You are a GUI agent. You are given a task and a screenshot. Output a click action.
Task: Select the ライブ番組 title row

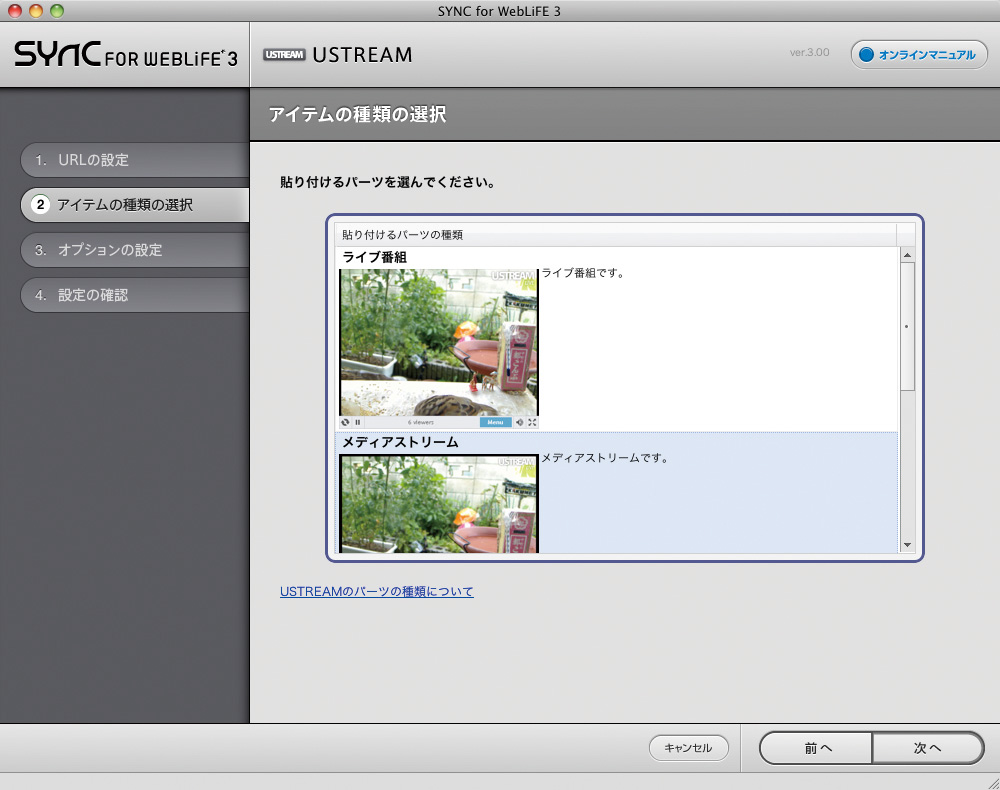(374, 257)
